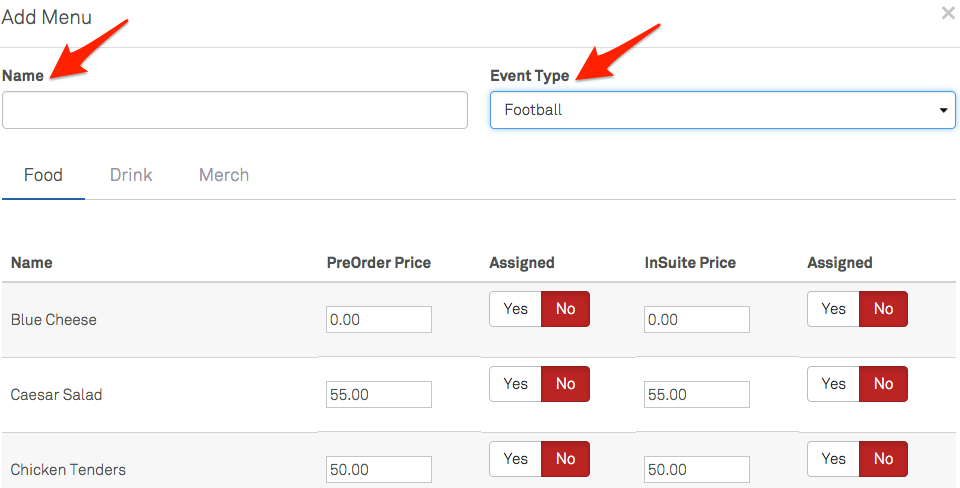Set Chicken Tenders InSuite Assigned to No
This screenshot has height=488, width=960.
click(x=883, y=459)
